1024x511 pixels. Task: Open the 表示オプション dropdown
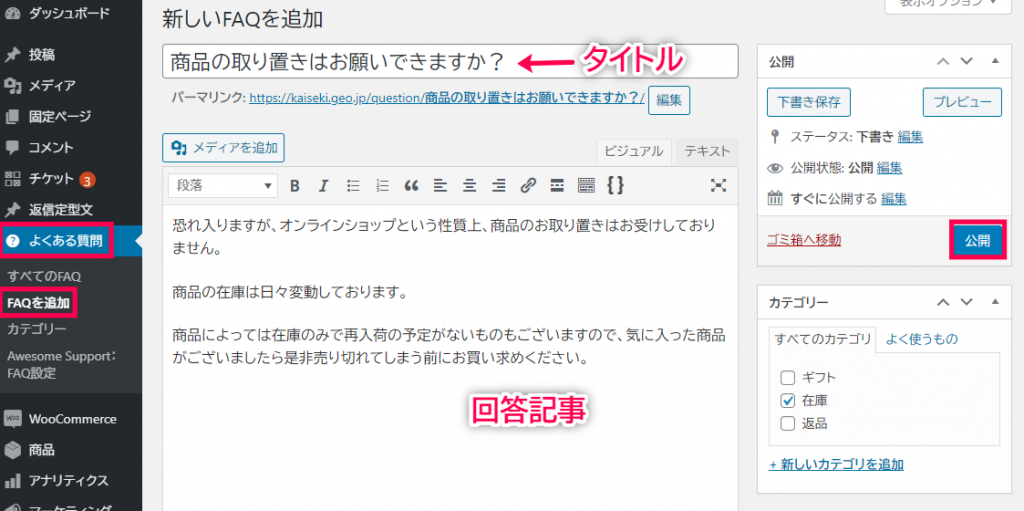click(x=948, y=5)
